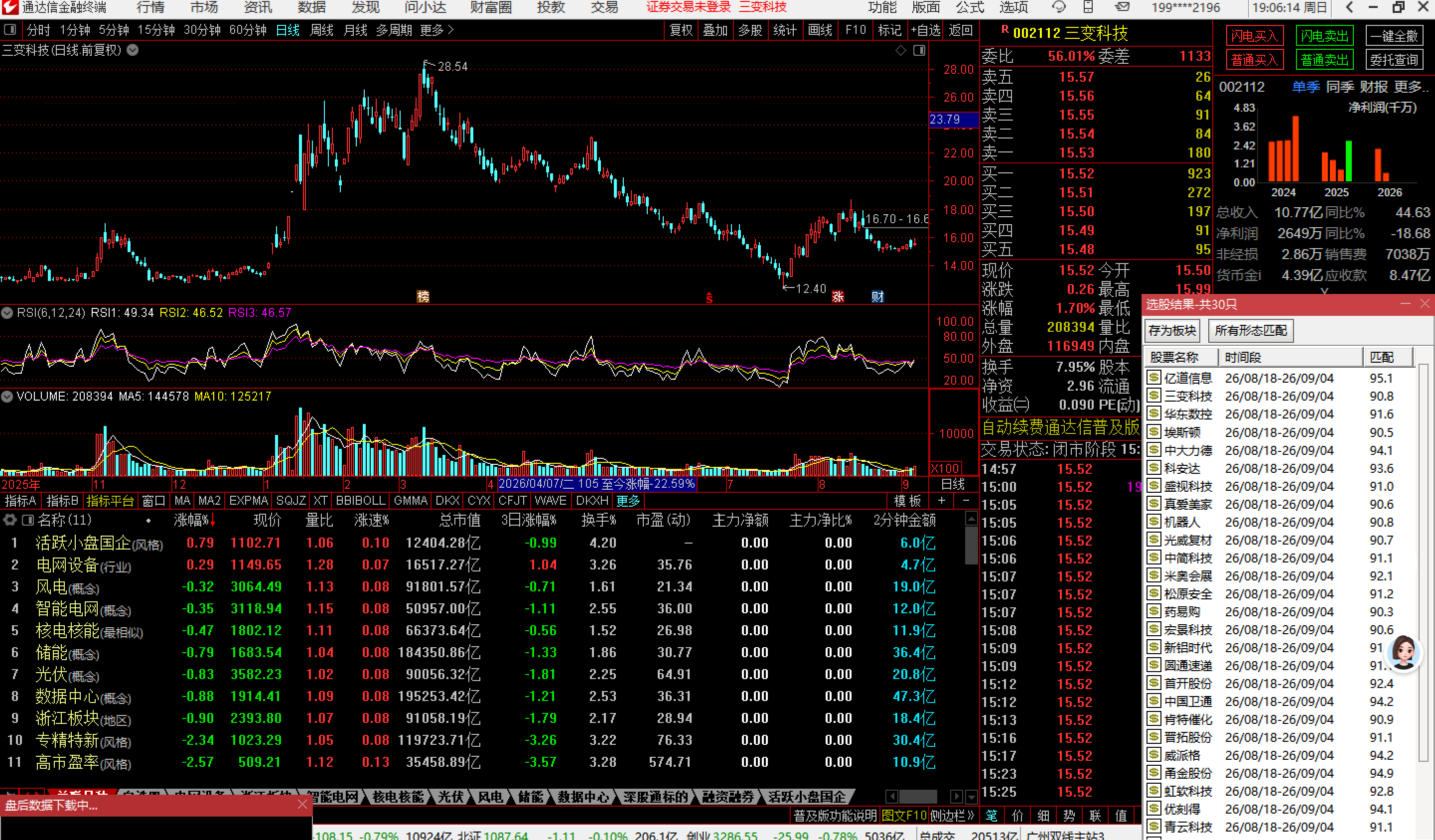Select the 电网设备 row in the sector list
The width and height of the screenshot is (1435, 840).
click(468, 564)
